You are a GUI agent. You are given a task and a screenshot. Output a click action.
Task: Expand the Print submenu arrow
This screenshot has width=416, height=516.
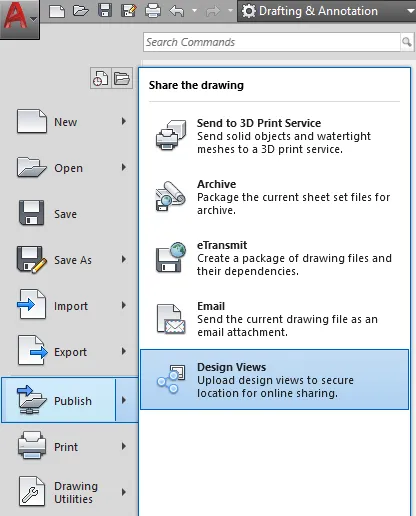124,446
